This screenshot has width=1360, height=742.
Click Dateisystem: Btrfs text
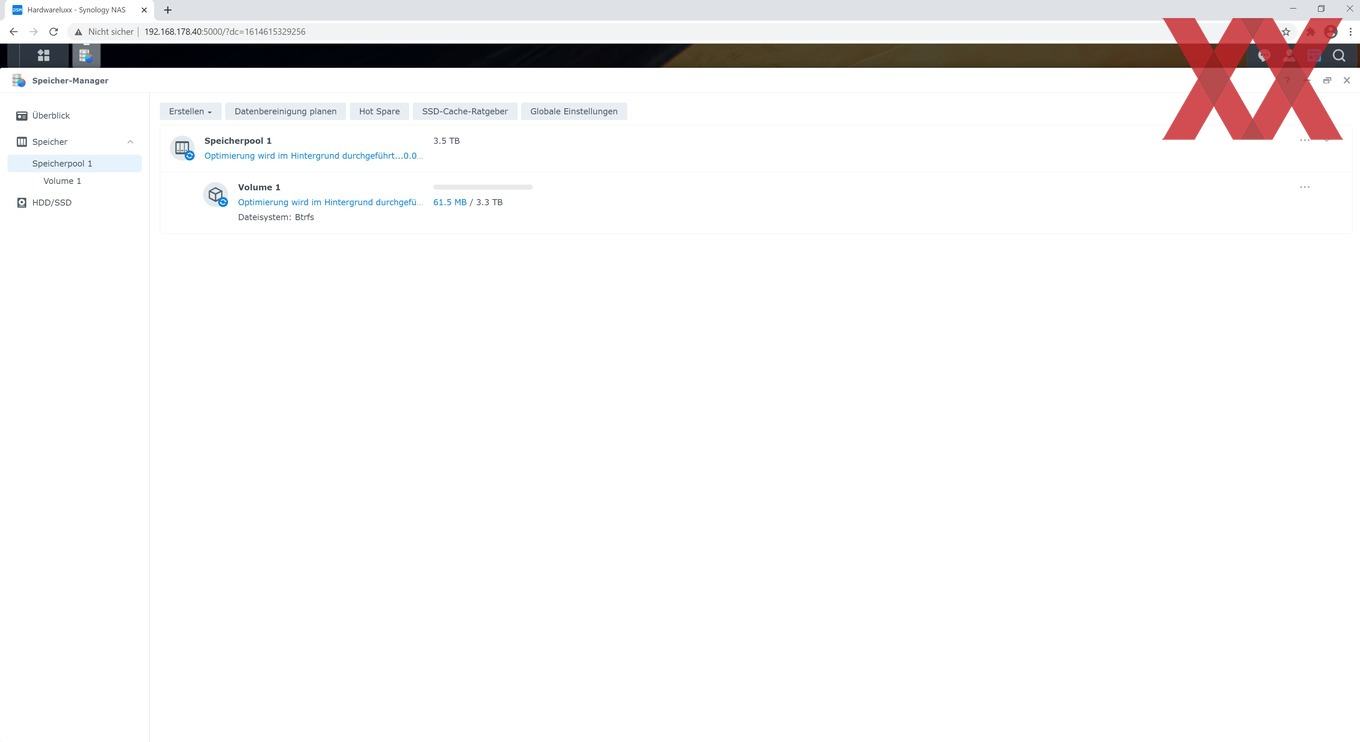point(276,217)
